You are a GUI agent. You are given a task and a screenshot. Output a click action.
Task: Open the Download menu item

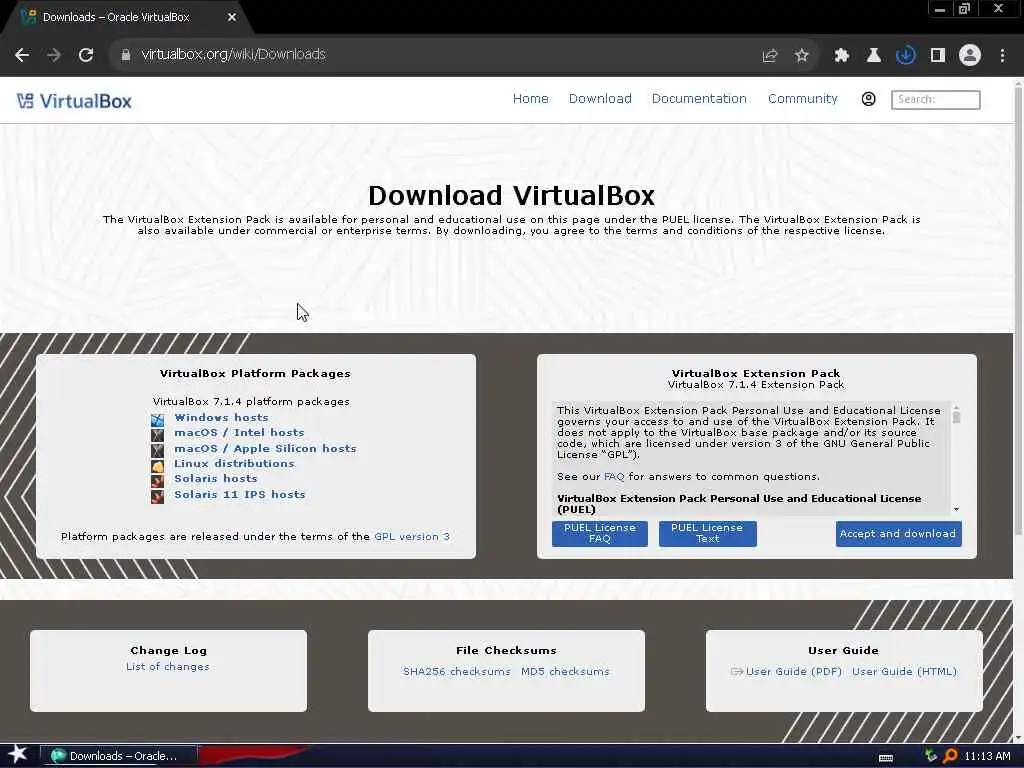pos(600,99)
